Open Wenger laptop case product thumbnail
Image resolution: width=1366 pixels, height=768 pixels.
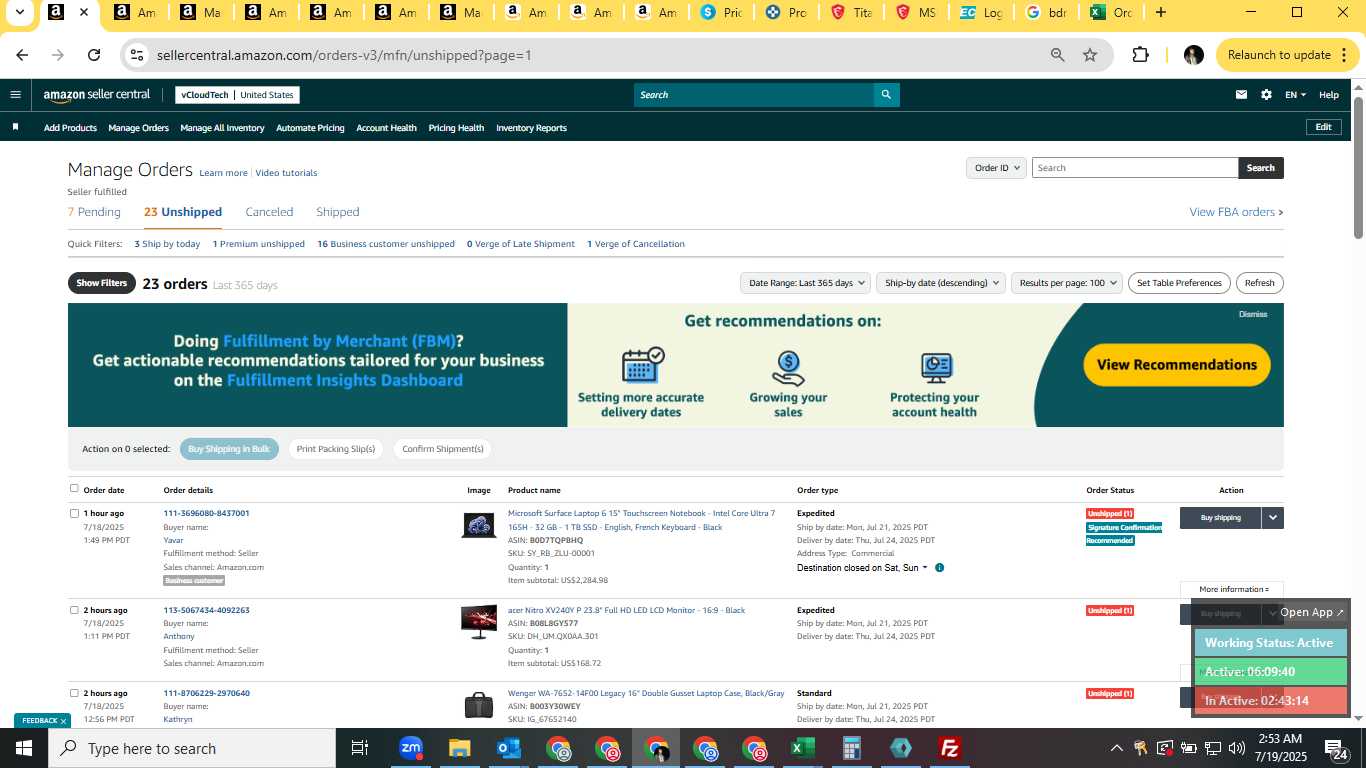(x=478, y=705)
